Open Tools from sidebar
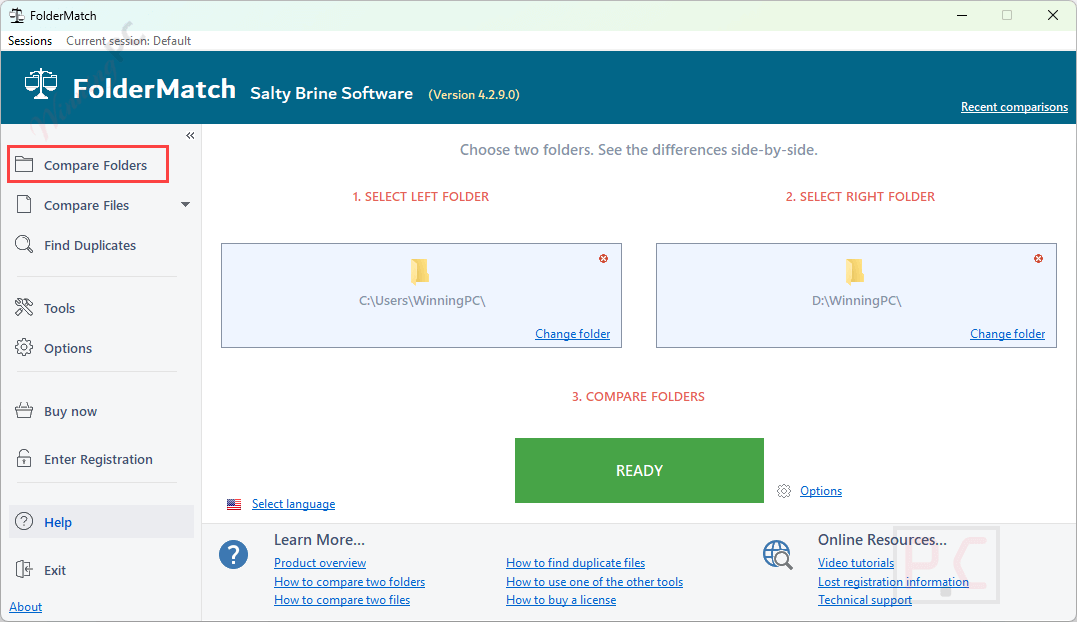1077x622 pixels. pos(60,308)
